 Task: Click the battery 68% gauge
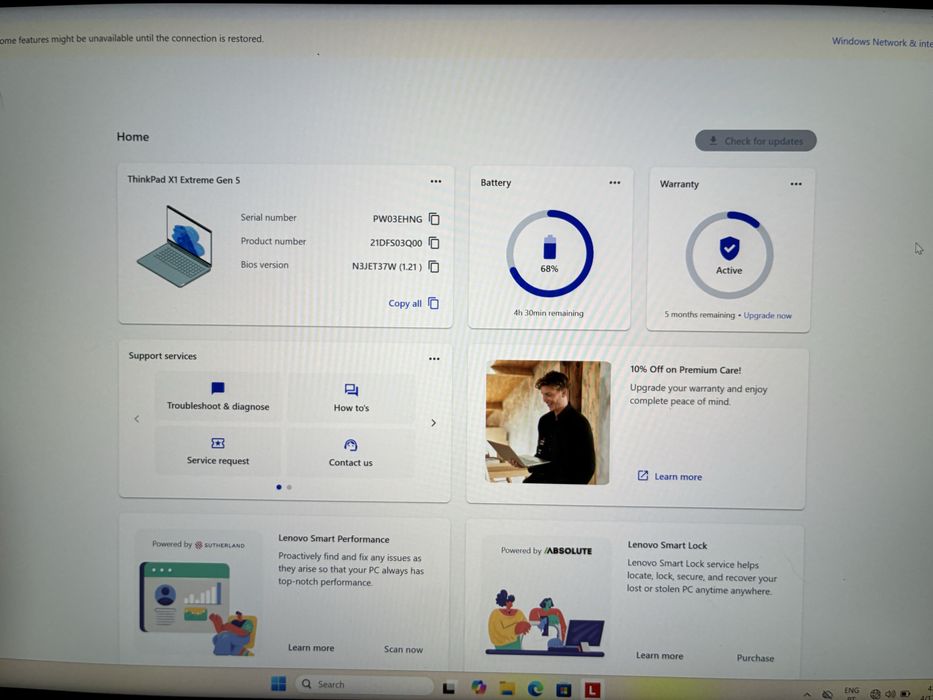point(550,254)
